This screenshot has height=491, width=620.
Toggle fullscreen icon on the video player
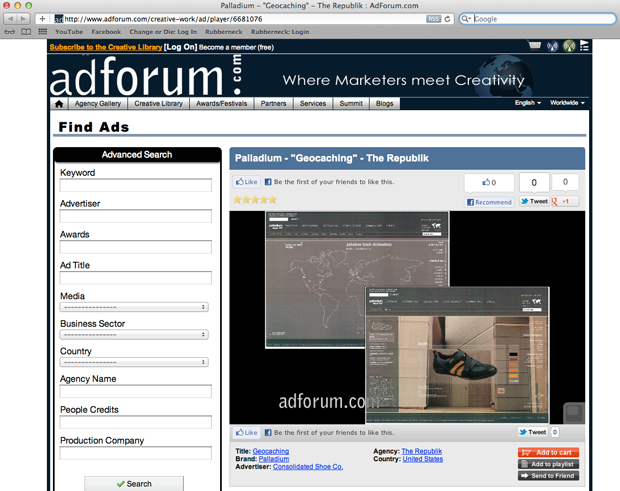point(573,413)
